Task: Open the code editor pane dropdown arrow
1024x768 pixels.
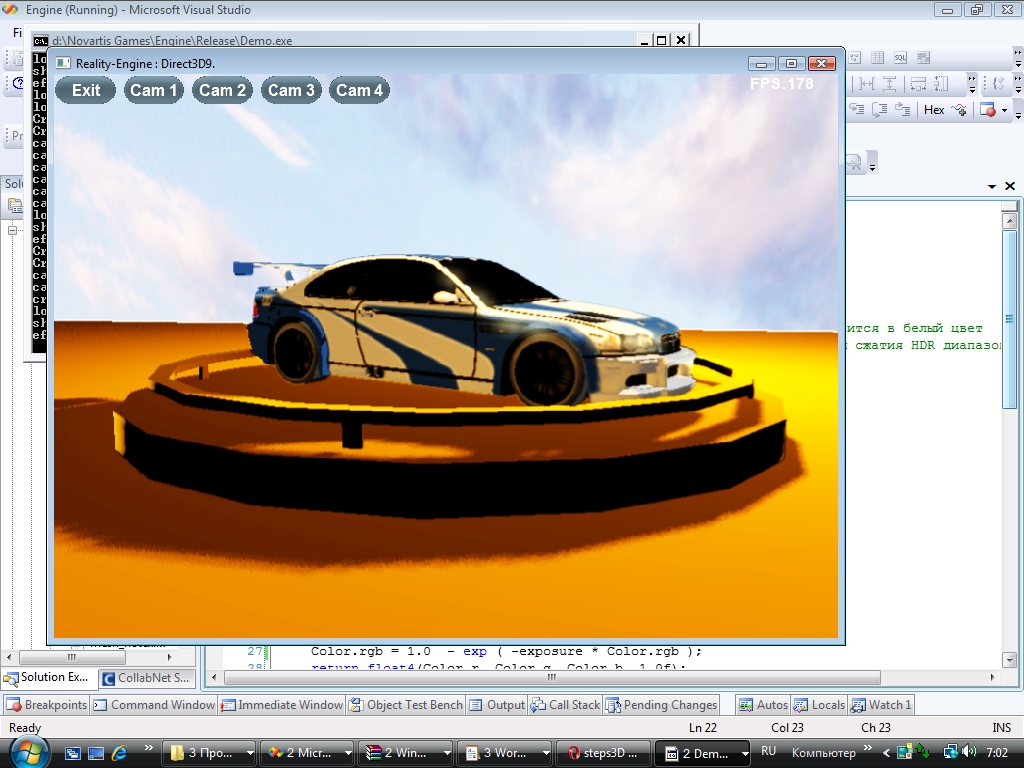Action: tap(992, 187)
